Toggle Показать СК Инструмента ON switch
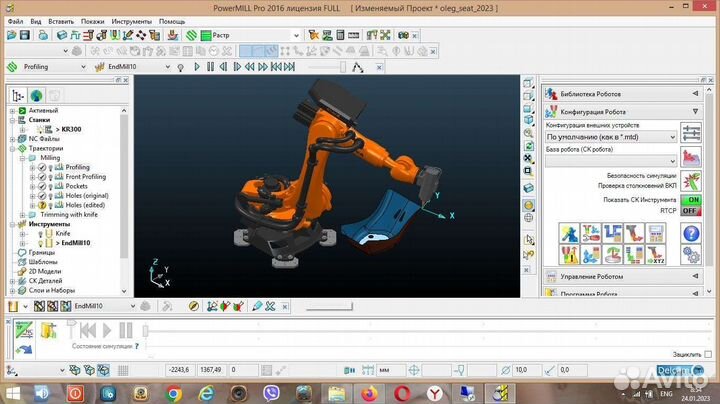 click(691, 200)
